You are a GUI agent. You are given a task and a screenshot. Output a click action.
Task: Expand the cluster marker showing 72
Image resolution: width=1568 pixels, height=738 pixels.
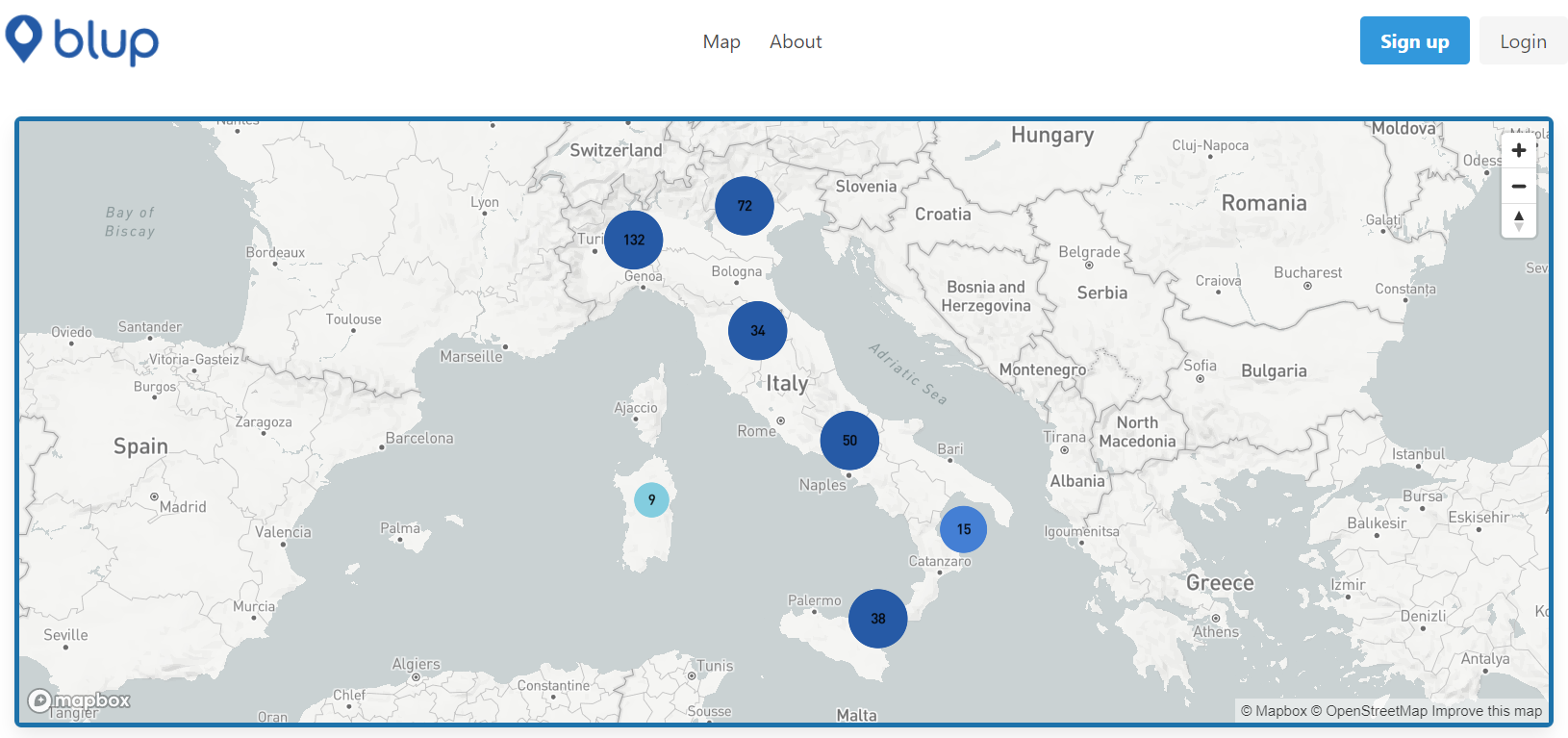745,206
